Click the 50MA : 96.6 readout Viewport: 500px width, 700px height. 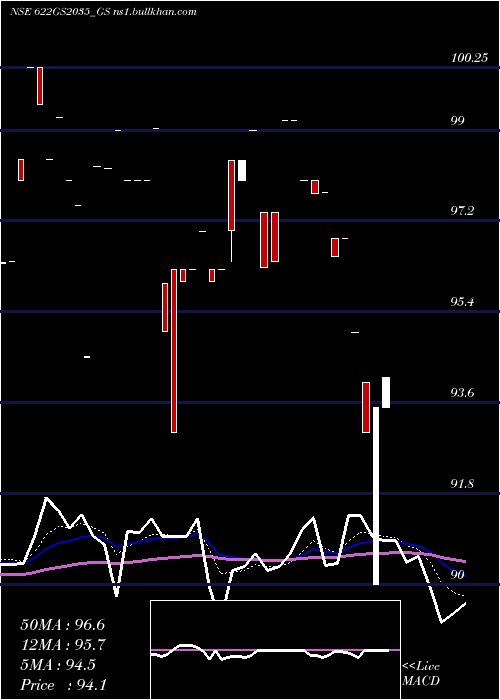62,625
